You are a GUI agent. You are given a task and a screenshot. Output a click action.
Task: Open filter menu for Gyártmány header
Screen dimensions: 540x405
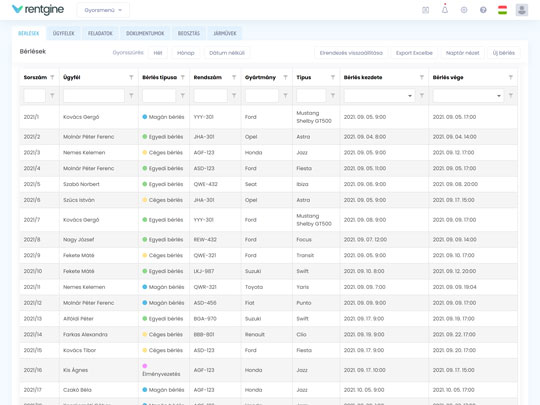point(285,77)
